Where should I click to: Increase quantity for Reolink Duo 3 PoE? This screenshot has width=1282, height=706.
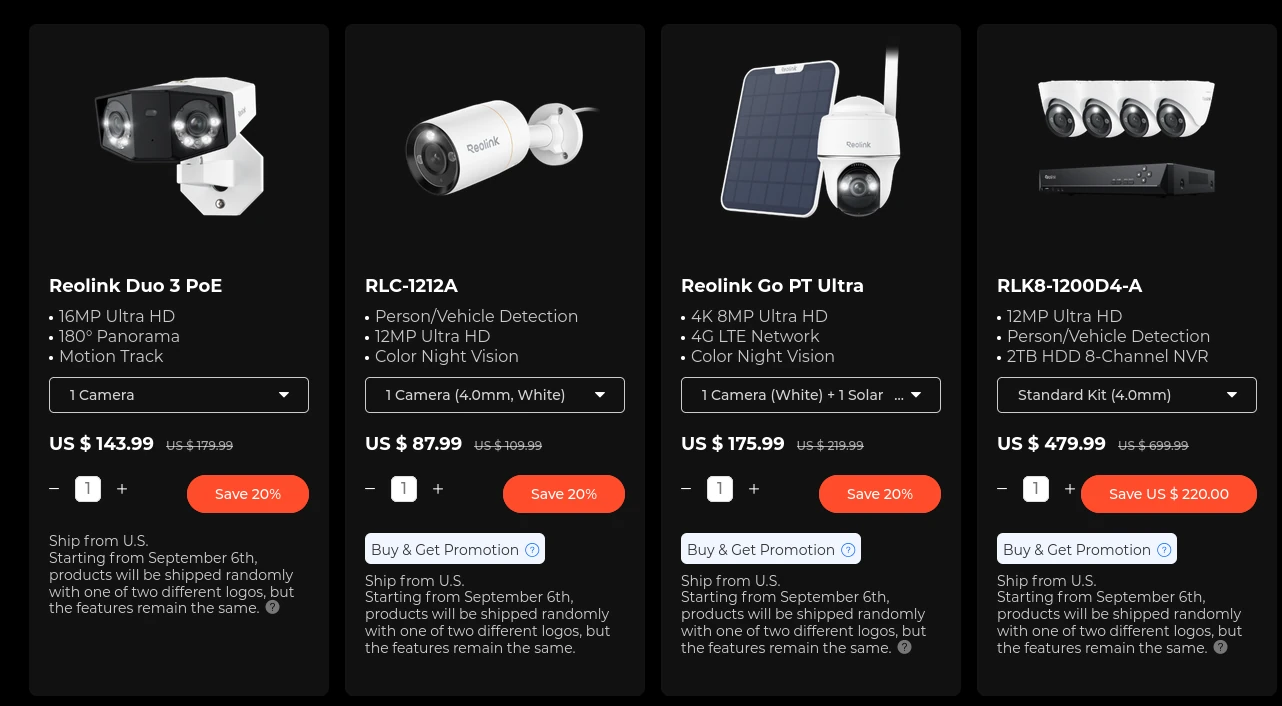pos(122,489)
